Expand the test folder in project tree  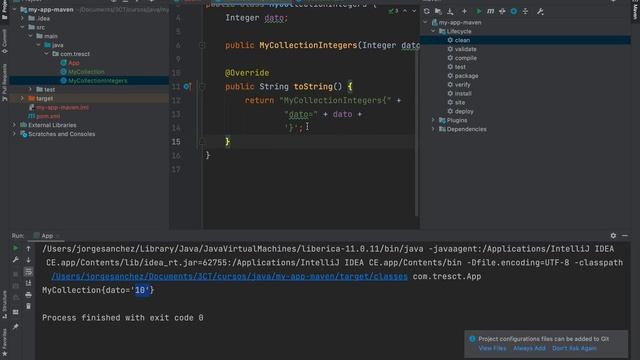pos(30,89)
